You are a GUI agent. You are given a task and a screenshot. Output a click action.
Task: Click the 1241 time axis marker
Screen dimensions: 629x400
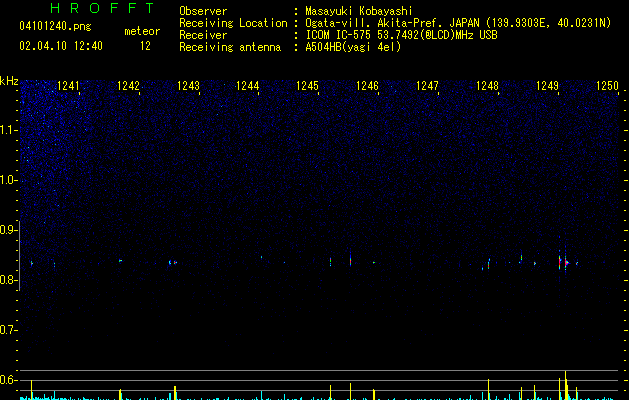[x=68, y=86]
